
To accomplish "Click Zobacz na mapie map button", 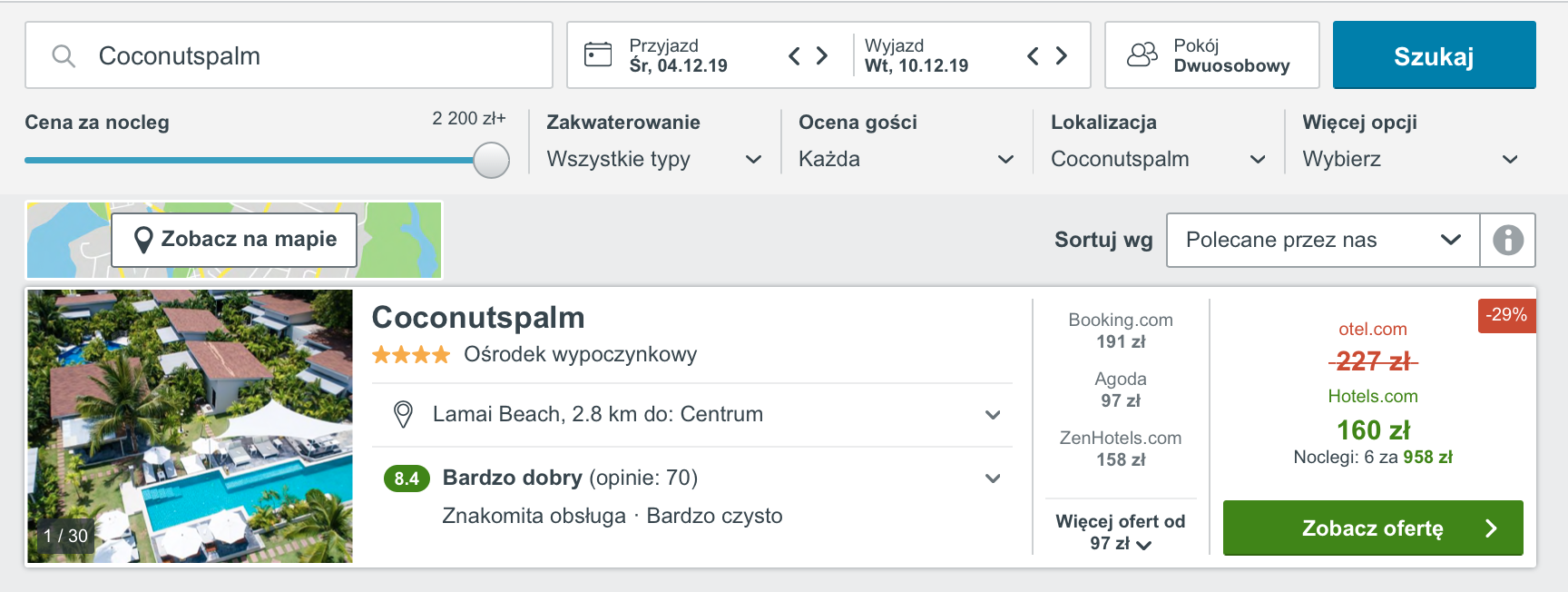I will click(234, 240).
